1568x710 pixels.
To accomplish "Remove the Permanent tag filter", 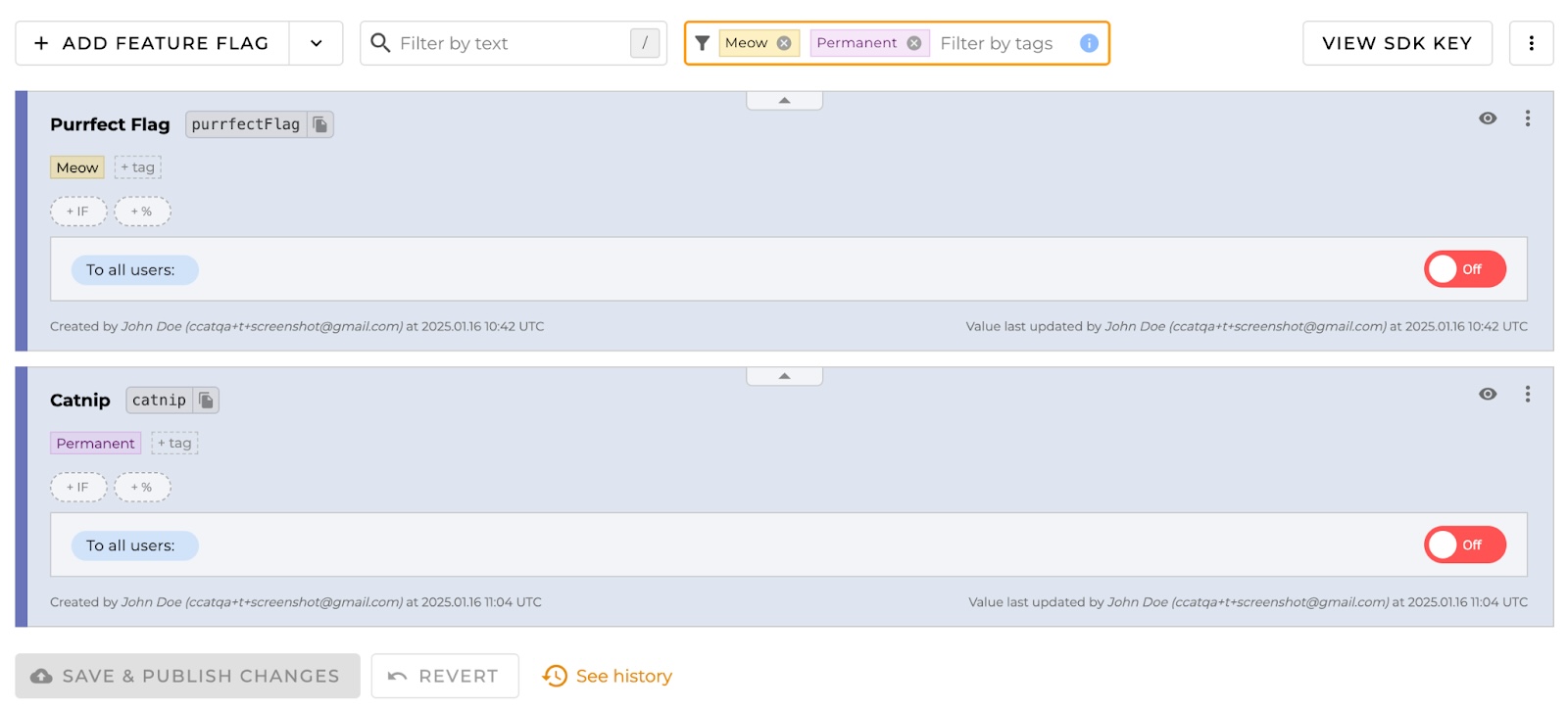I will pos(913,43).
